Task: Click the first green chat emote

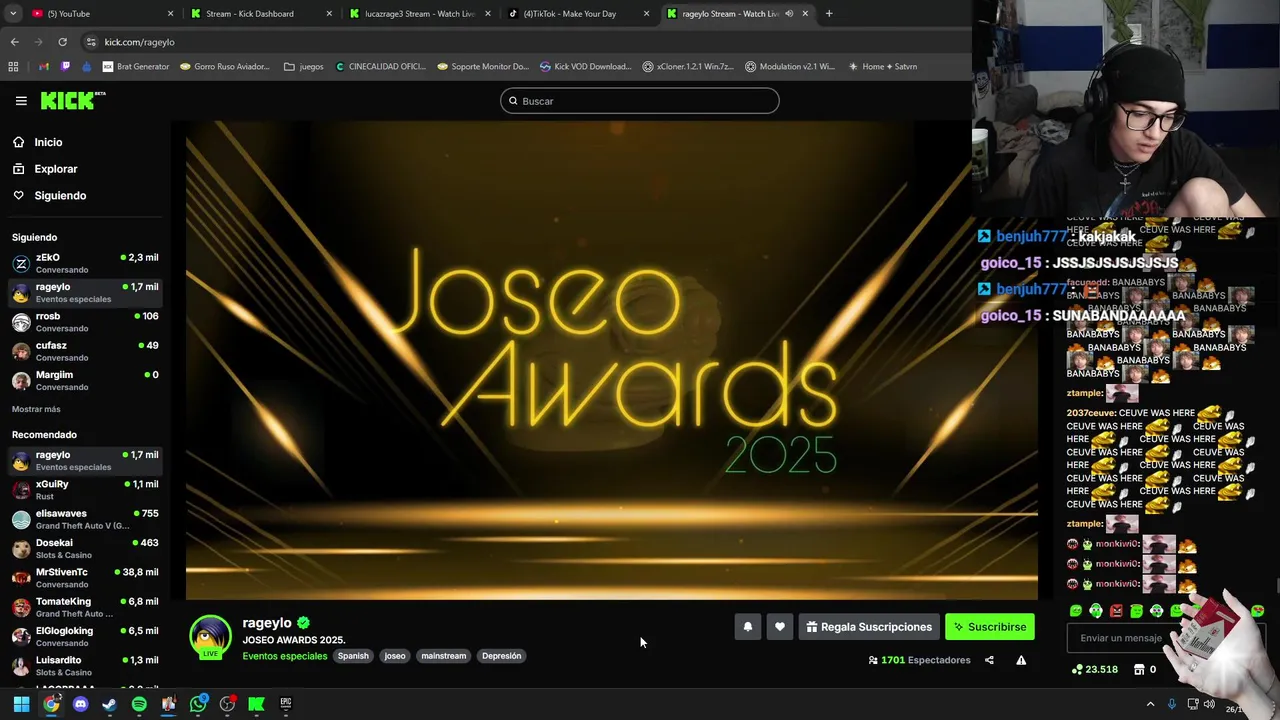Action: [x=1076, y=611]
